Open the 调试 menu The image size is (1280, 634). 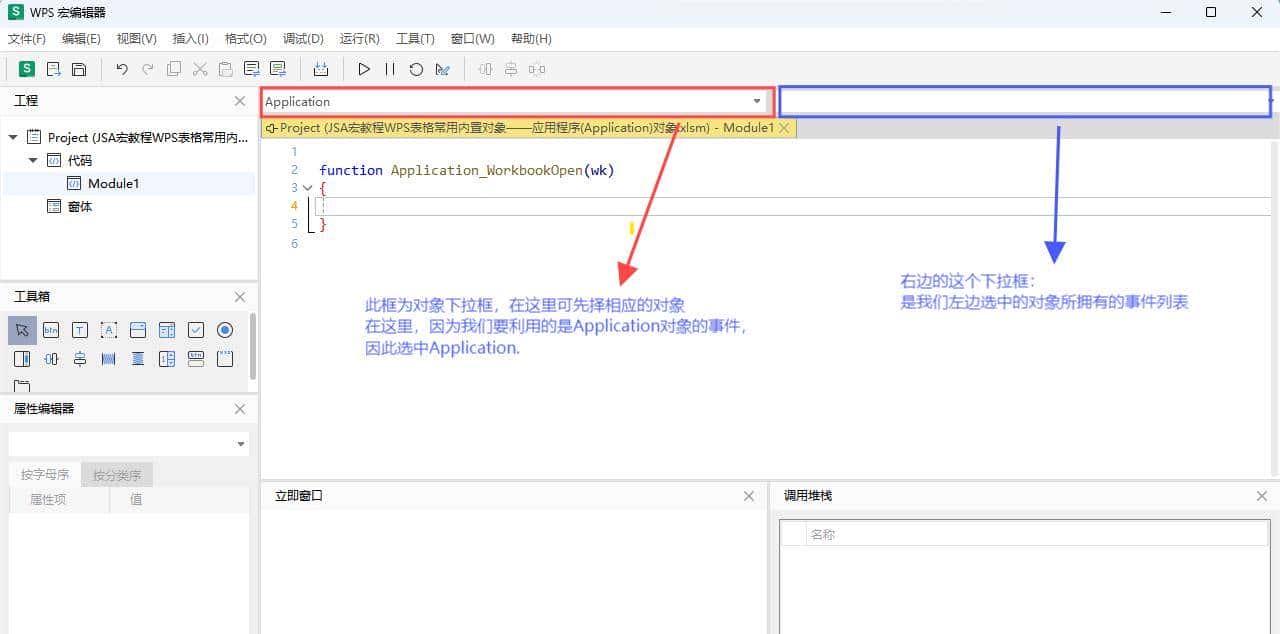click(x=302, y=39)
